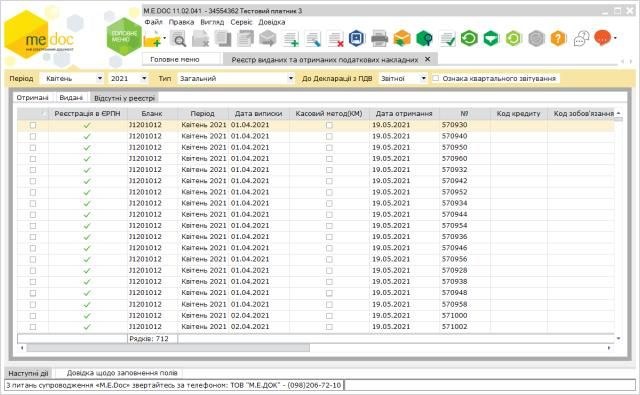Click the orange box import icon
The height and width of the screenshot is (395, 640).
402,39
